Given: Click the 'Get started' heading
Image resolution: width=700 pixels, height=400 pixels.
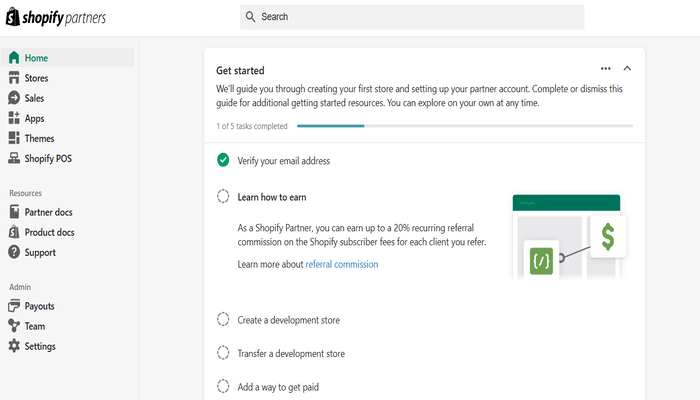Looking at the screenshot, I should (x=240, y=71).
